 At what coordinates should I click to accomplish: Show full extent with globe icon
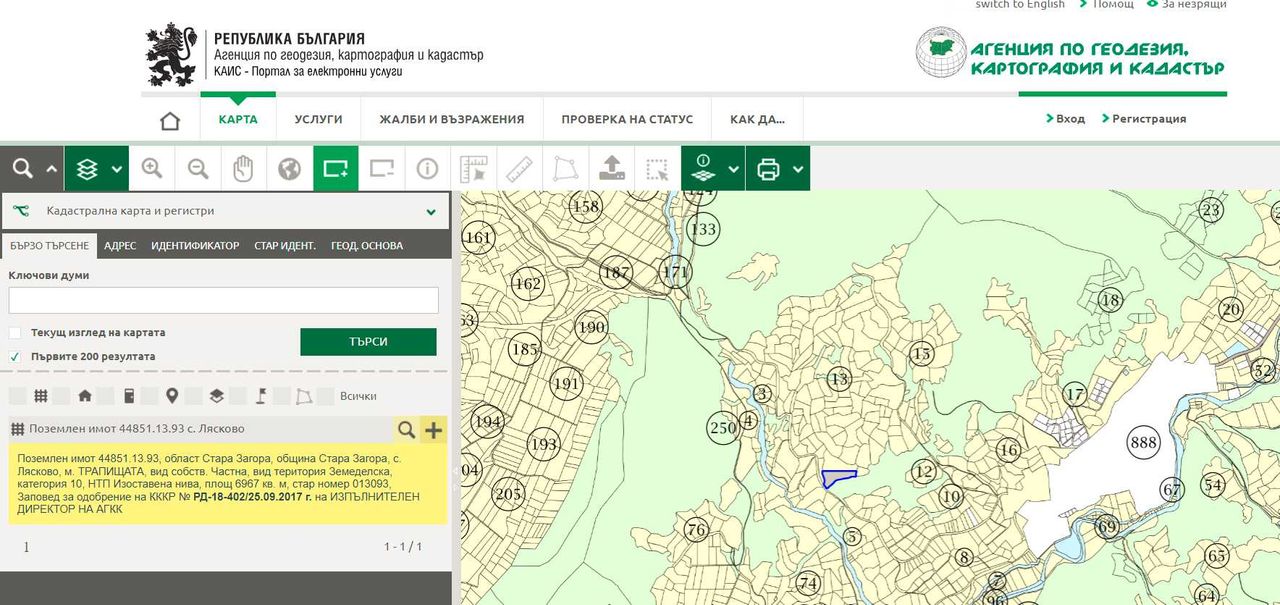coord(290,169)
